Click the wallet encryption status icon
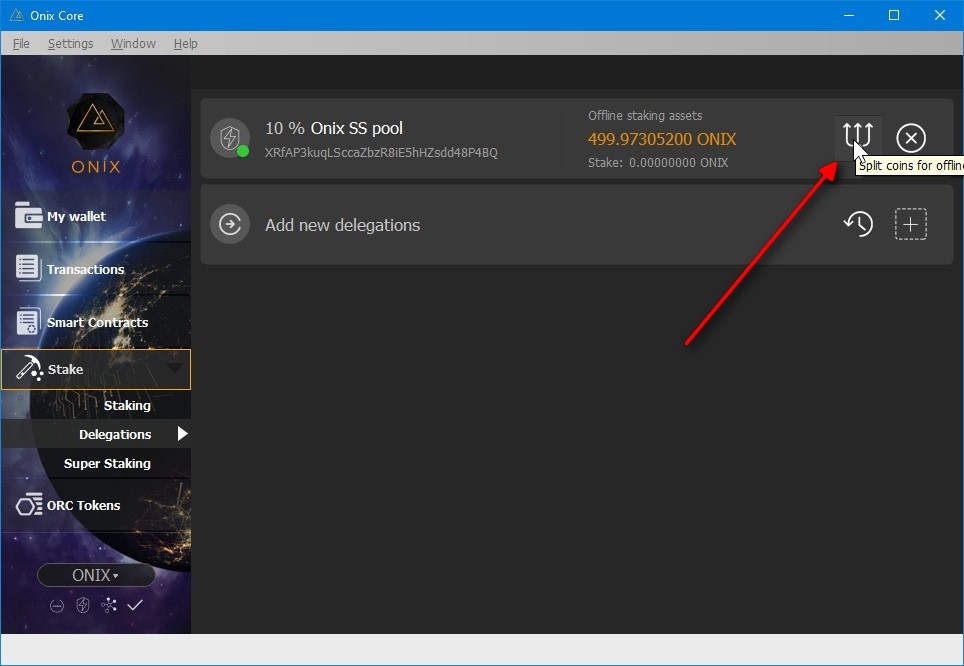964x666 pixels. [57, 606]
